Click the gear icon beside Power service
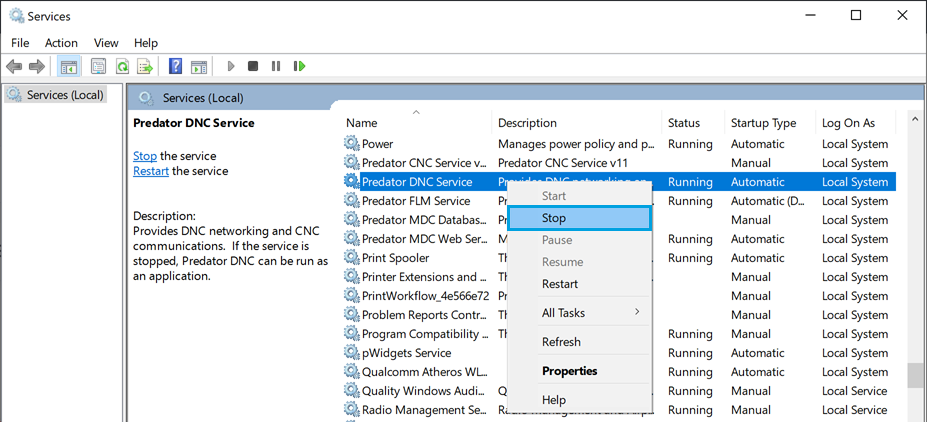927x422 pixels. [x=352, y=144]
